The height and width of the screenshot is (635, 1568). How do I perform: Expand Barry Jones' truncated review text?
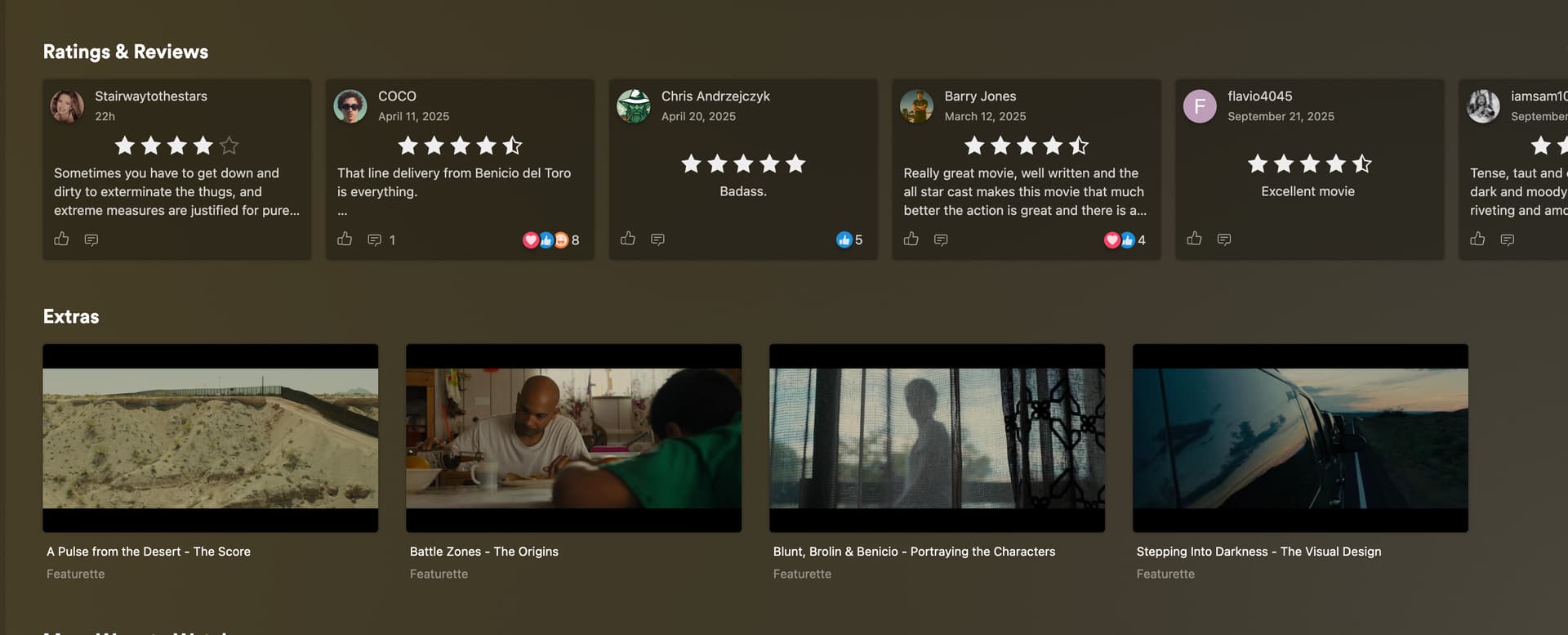click(x=1025, y=191)
